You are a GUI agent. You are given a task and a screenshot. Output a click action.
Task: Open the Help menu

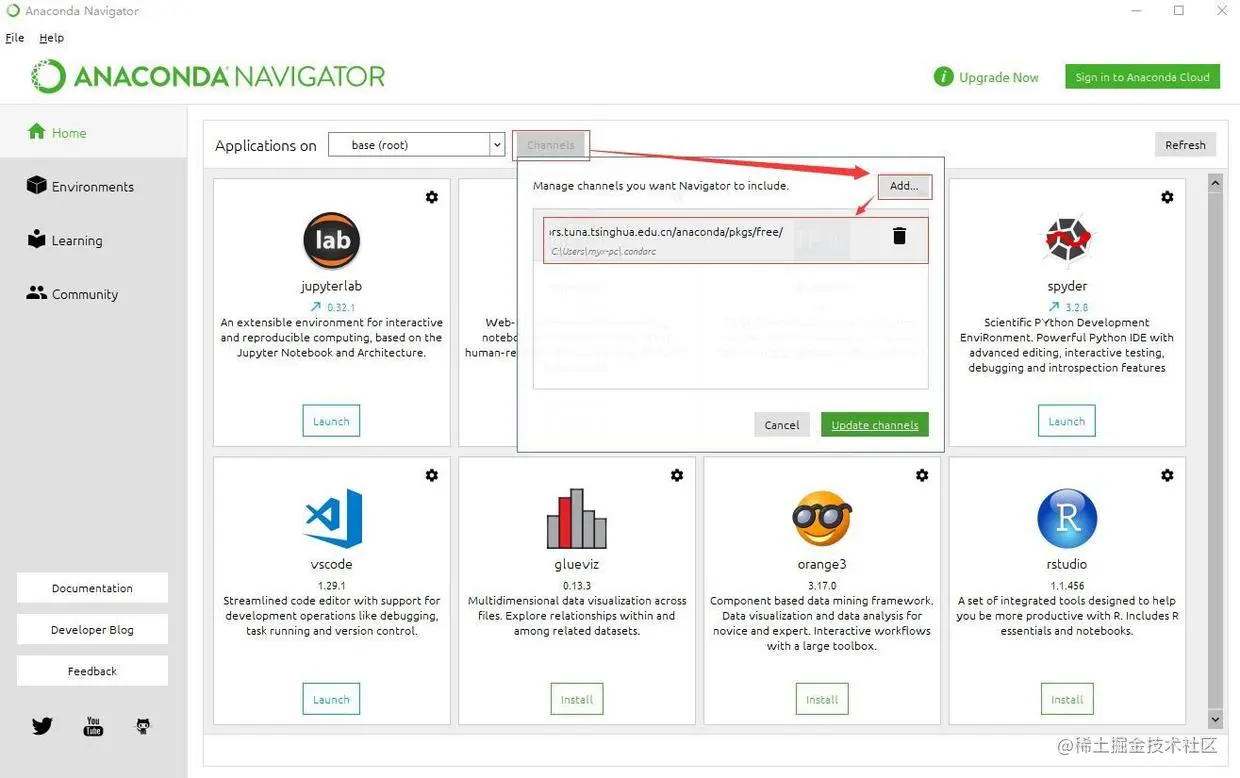point(51,38)
